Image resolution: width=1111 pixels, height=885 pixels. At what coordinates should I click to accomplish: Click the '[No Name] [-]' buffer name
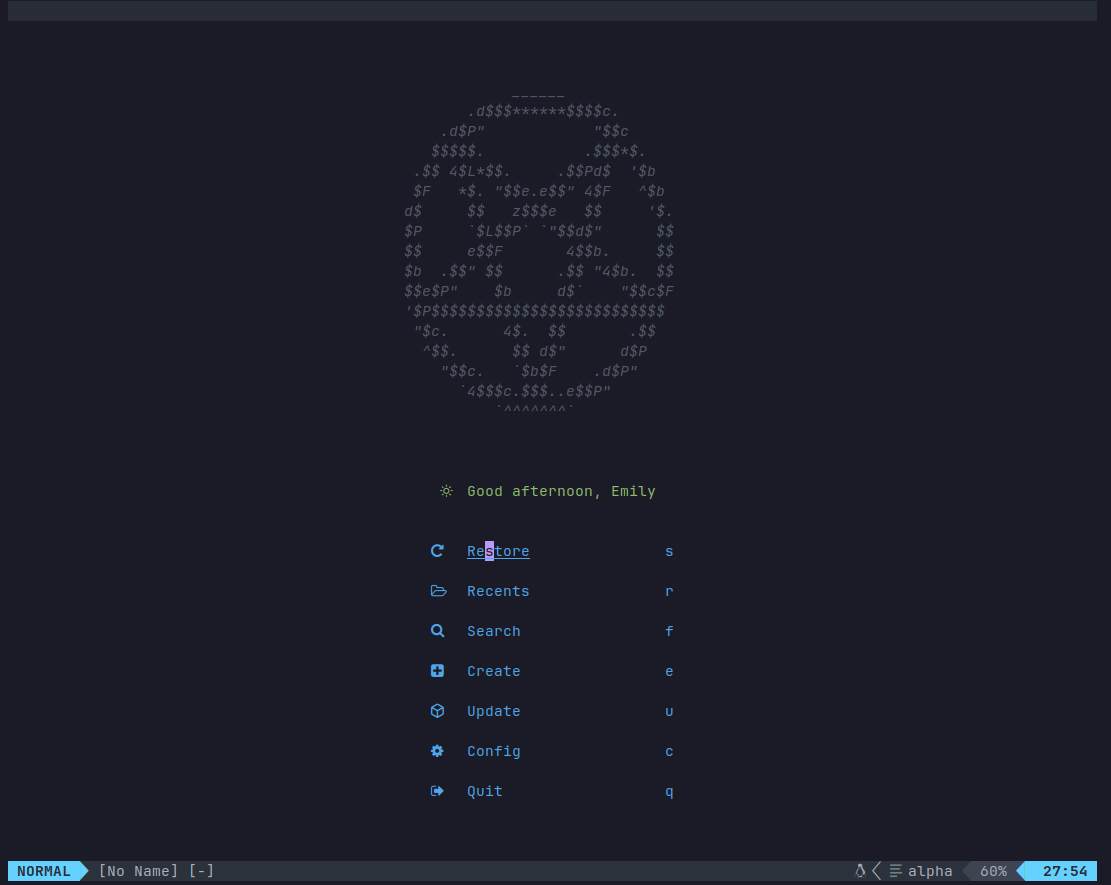click(156, 871)
